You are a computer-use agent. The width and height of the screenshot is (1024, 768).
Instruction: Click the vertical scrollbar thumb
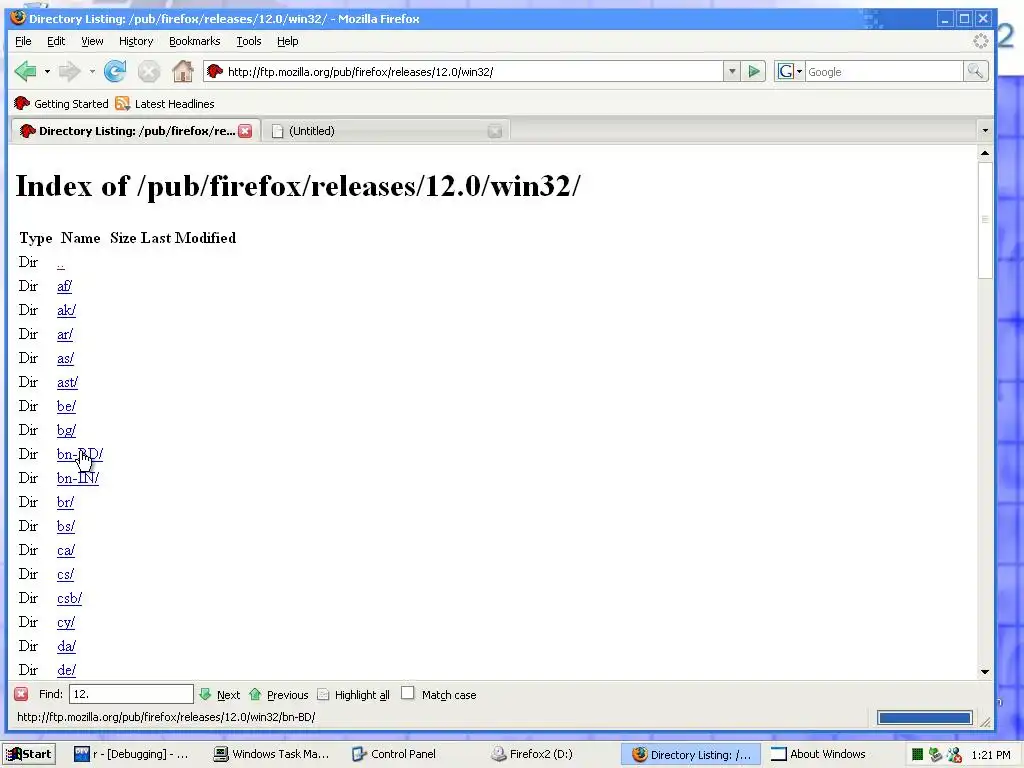point(985,220)
